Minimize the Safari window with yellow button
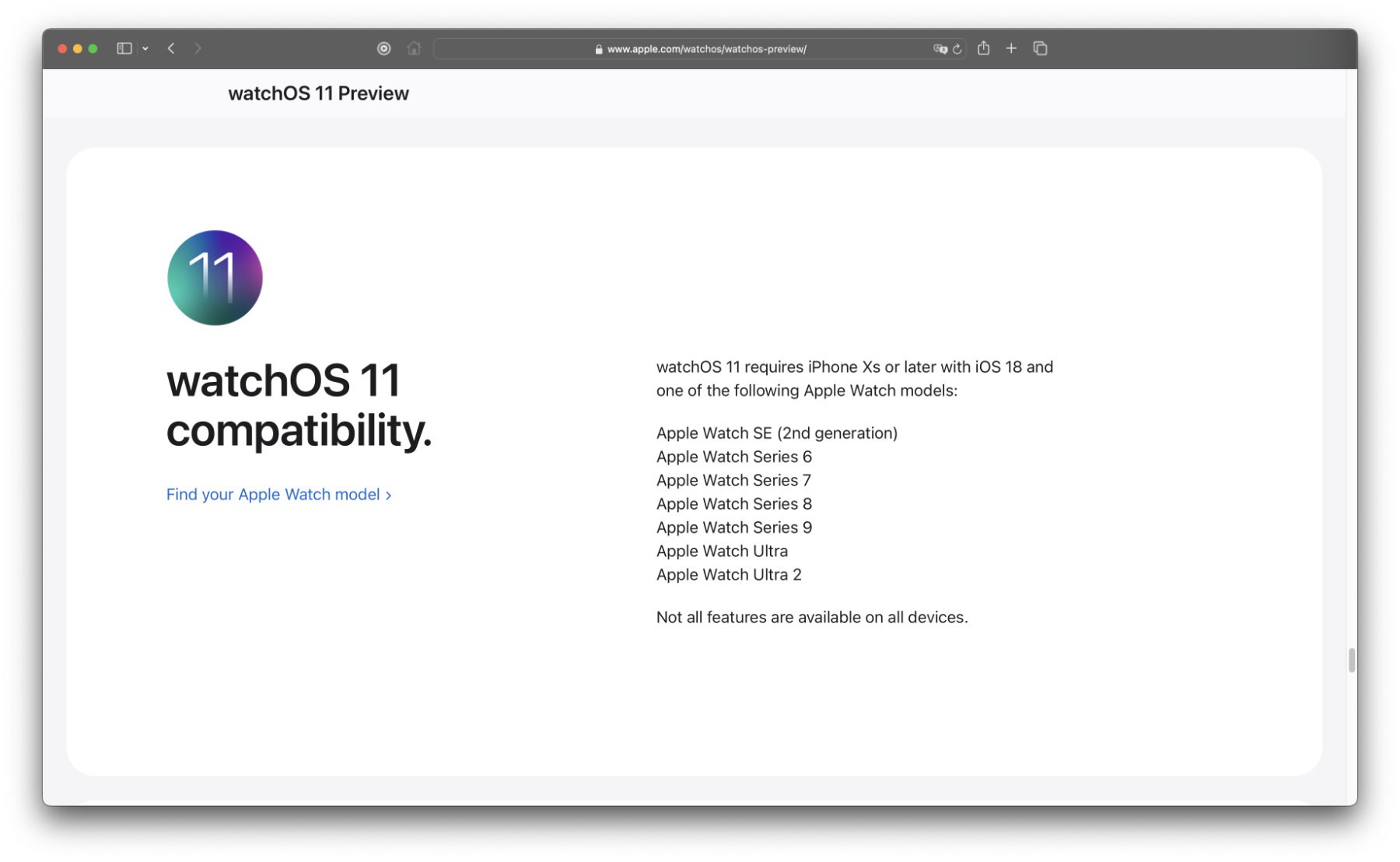The height and width of the screenshot is (862, 1400). 78,48
